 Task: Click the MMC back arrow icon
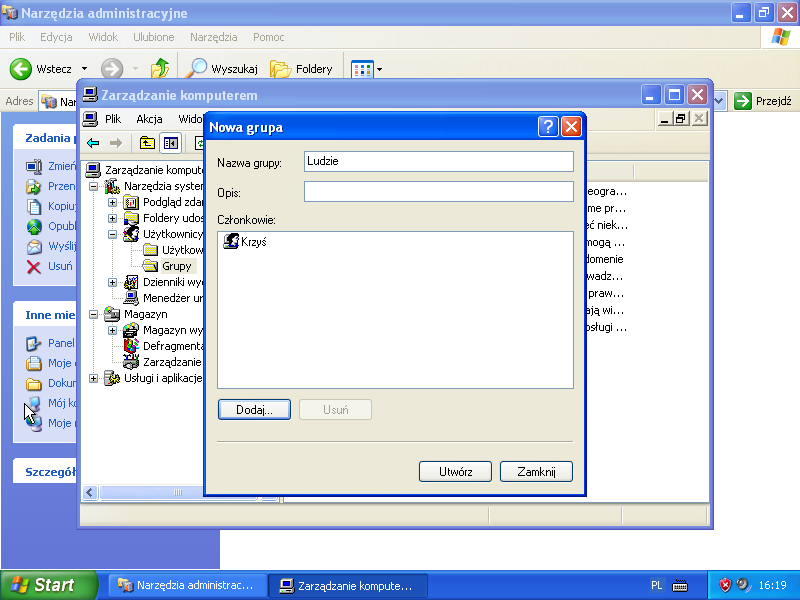tap(93, 143)
